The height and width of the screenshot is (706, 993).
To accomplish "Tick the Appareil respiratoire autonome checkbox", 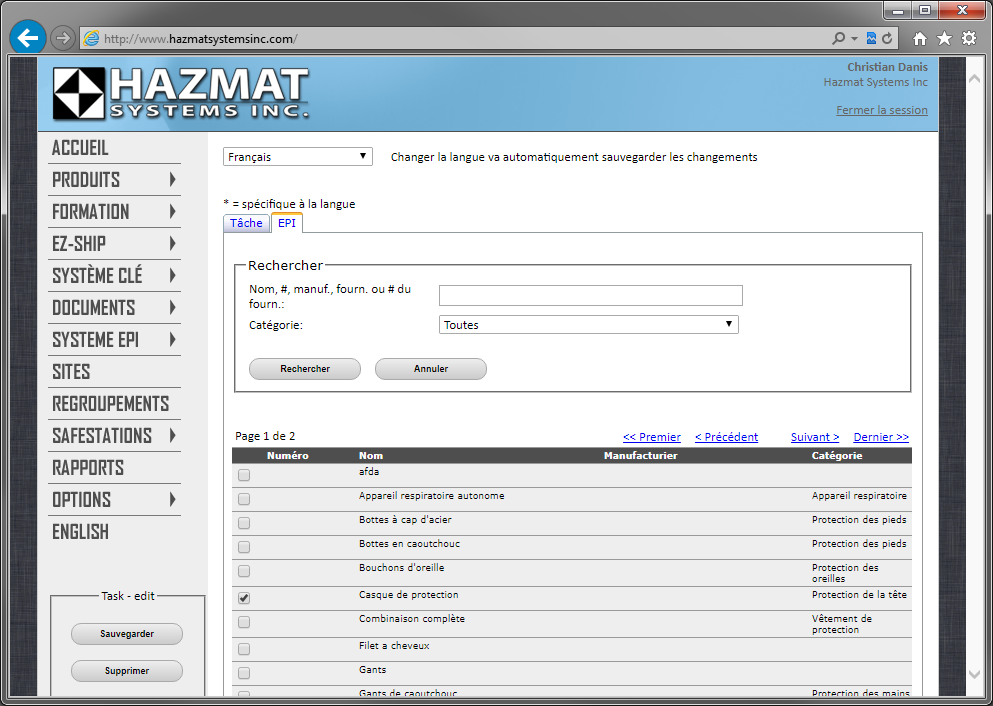I will (x=244, y=499).
